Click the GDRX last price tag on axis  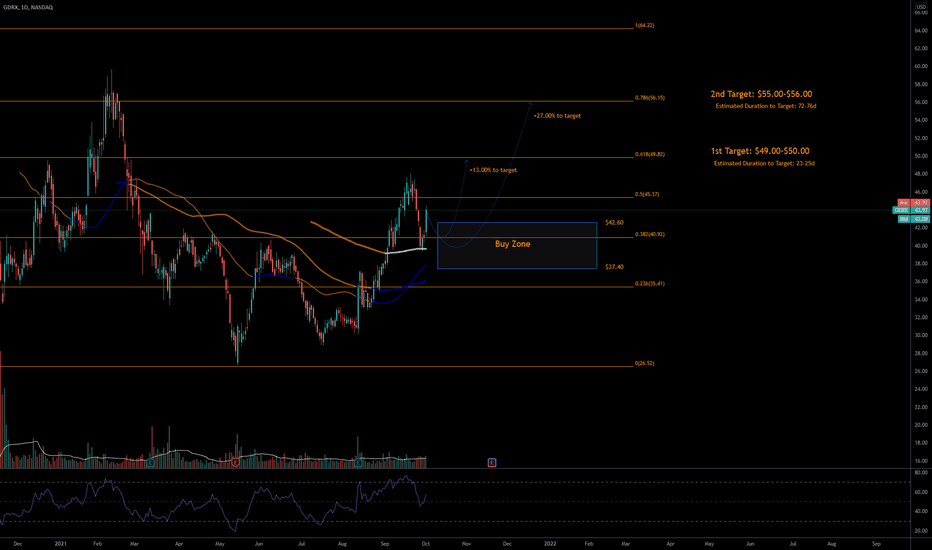(x=912, y=210)
